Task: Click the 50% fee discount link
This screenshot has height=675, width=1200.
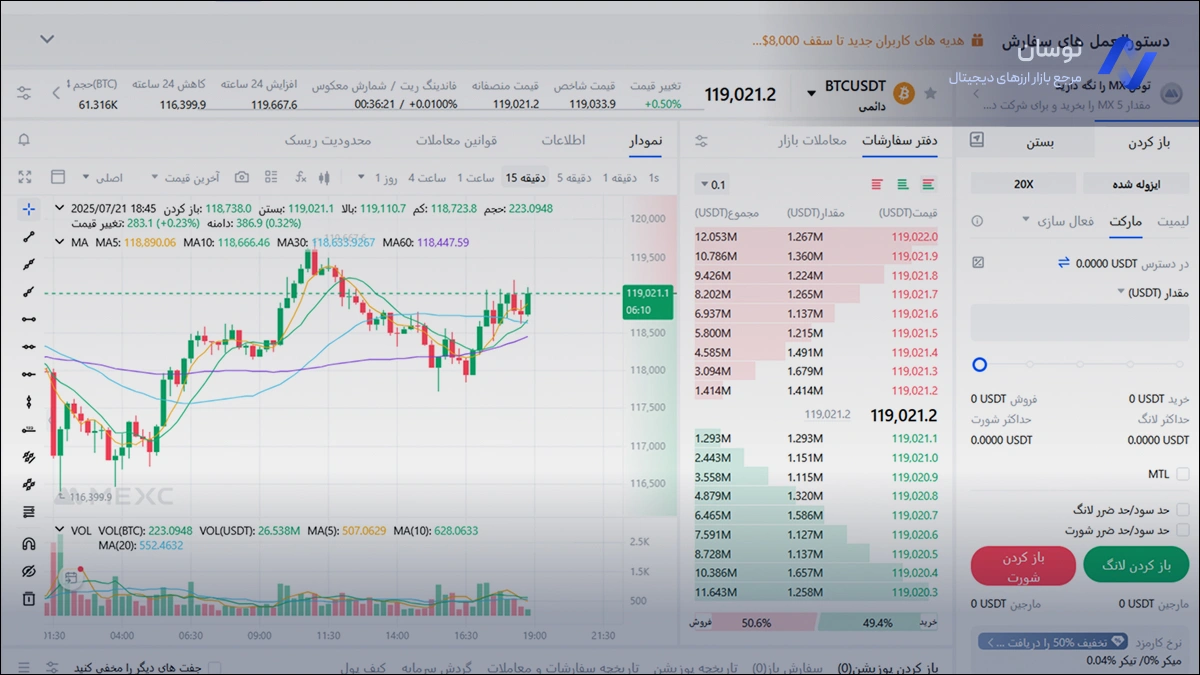Action: pos(1051,642)
